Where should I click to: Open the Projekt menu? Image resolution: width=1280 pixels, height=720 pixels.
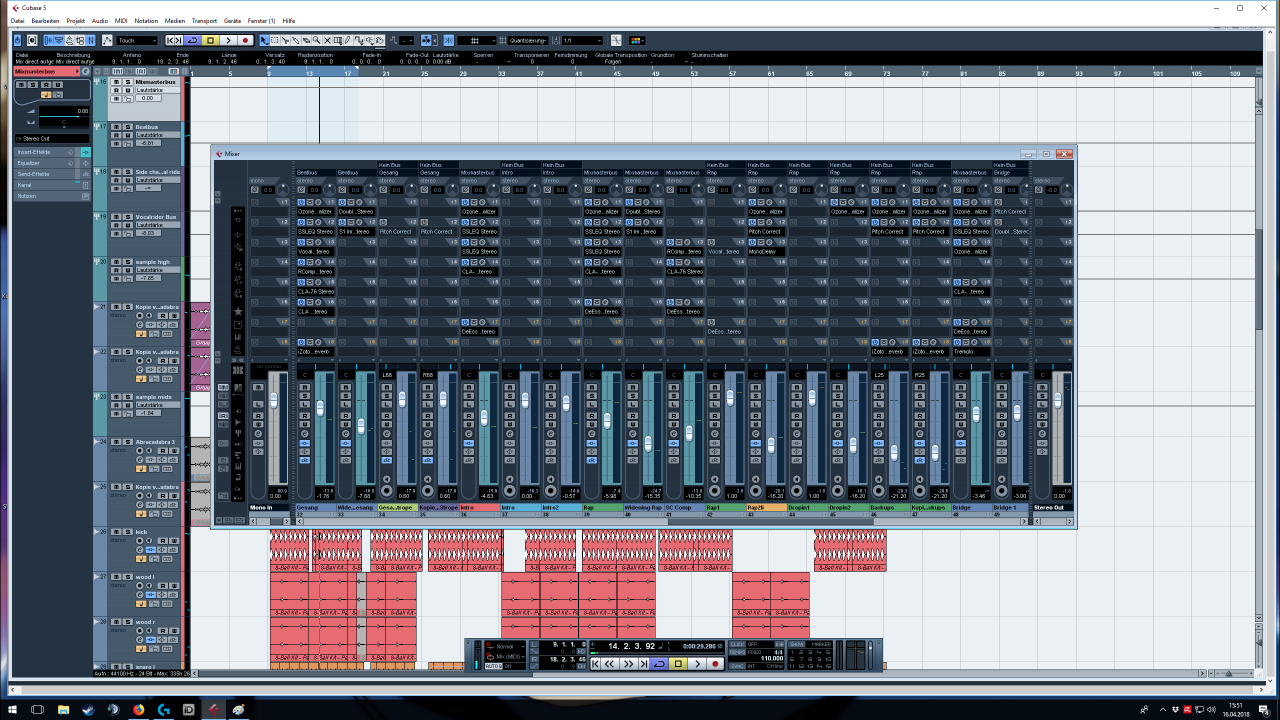coord(76,20)
